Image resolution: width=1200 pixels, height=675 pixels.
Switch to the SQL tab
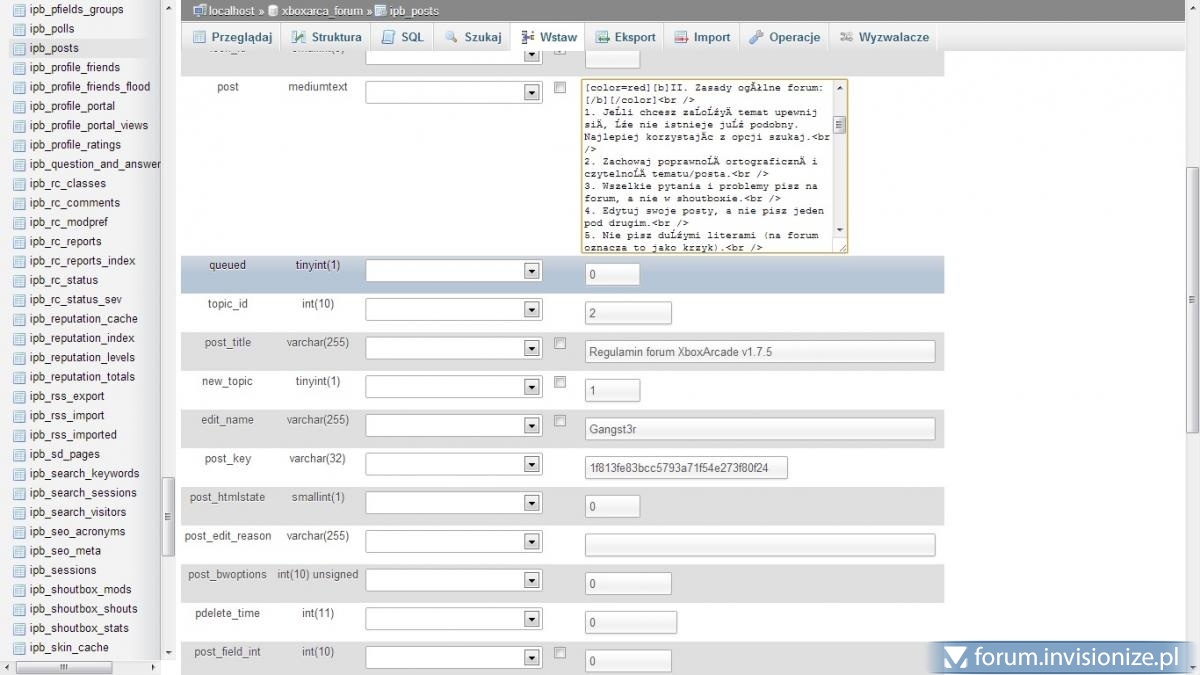[x=402, y=37]
